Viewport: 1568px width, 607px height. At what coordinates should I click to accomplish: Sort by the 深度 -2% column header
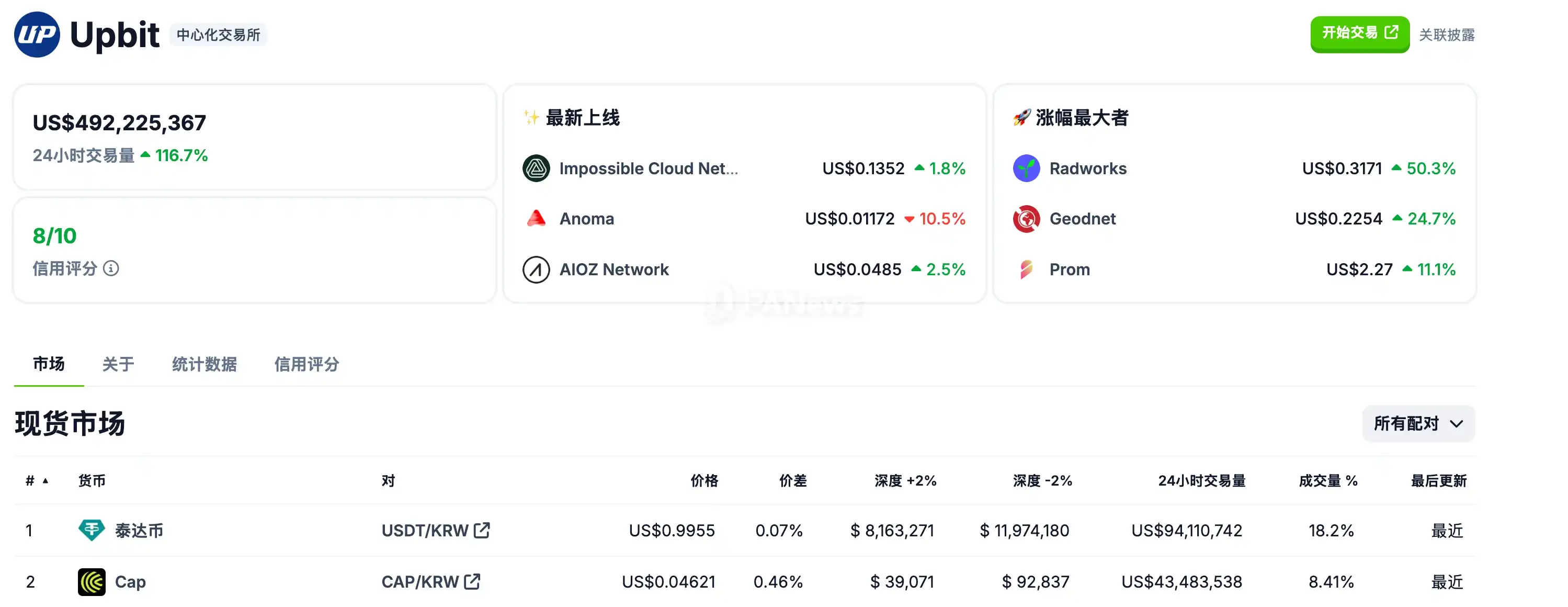[x=1042, y=481]
